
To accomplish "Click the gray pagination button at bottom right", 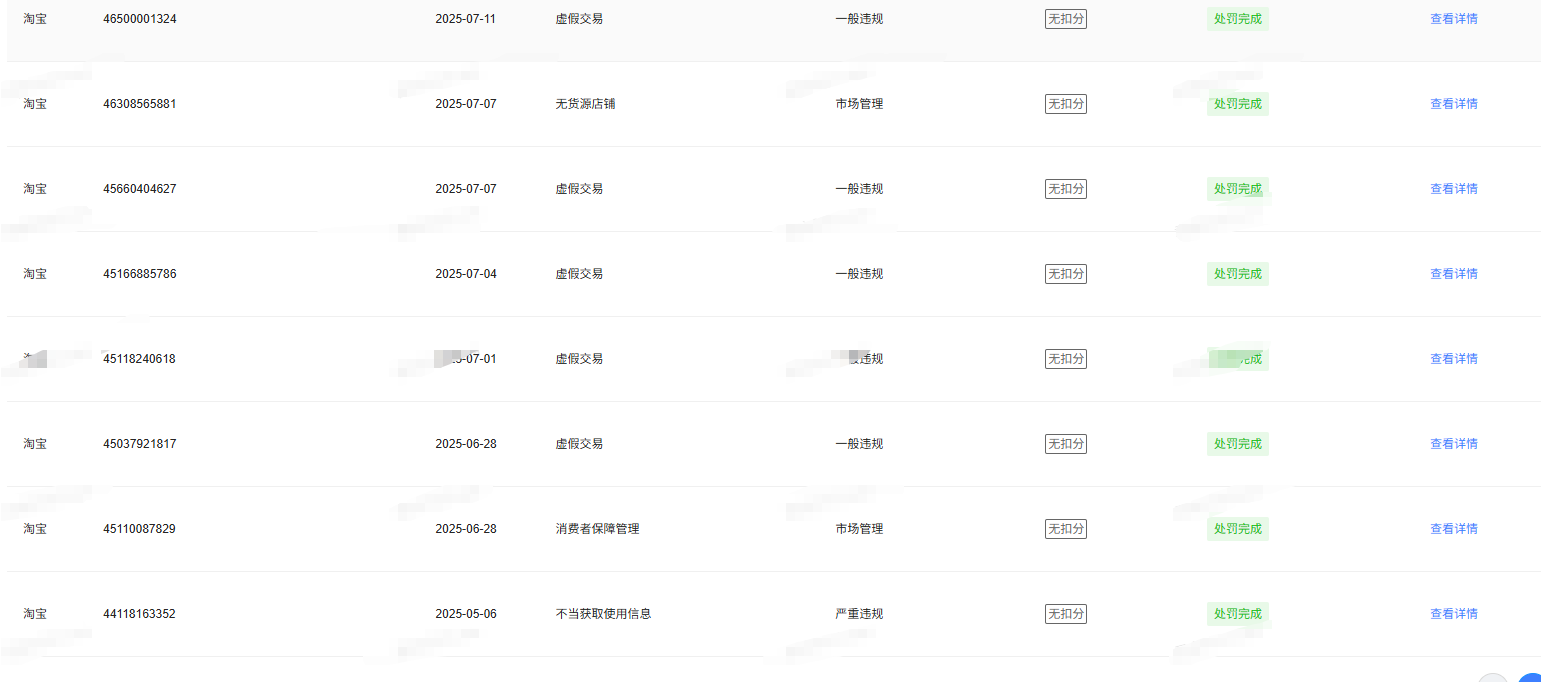I will coord(1493,678).
